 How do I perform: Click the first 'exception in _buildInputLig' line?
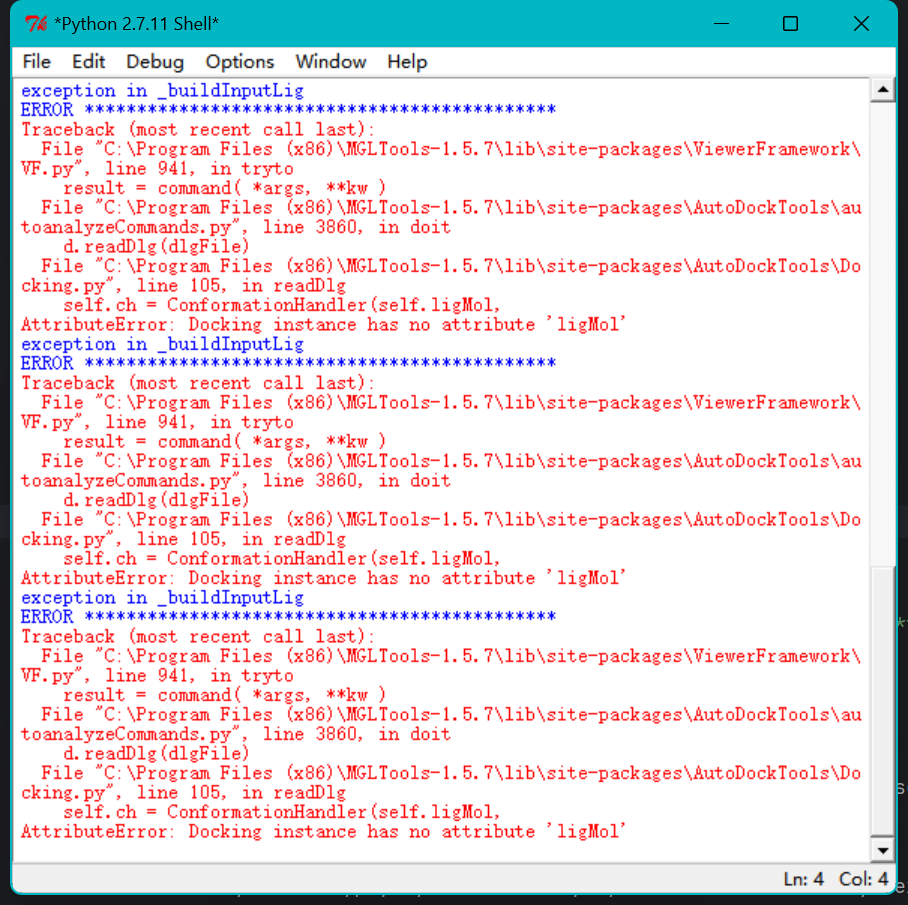click(x=162, y=90)
